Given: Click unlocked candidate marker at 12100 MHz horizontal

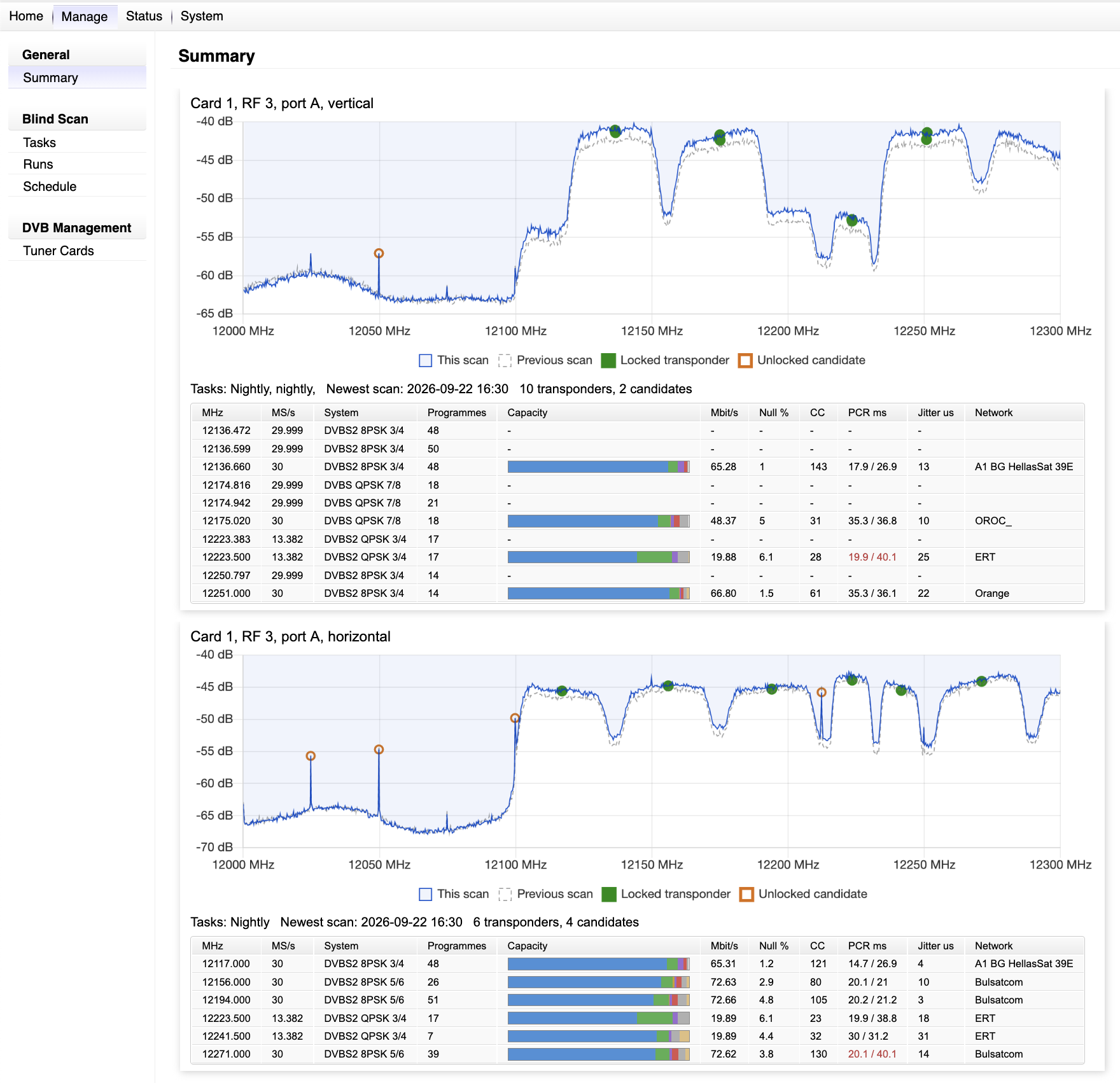Looking at the screenshot, I should [515, 718].
